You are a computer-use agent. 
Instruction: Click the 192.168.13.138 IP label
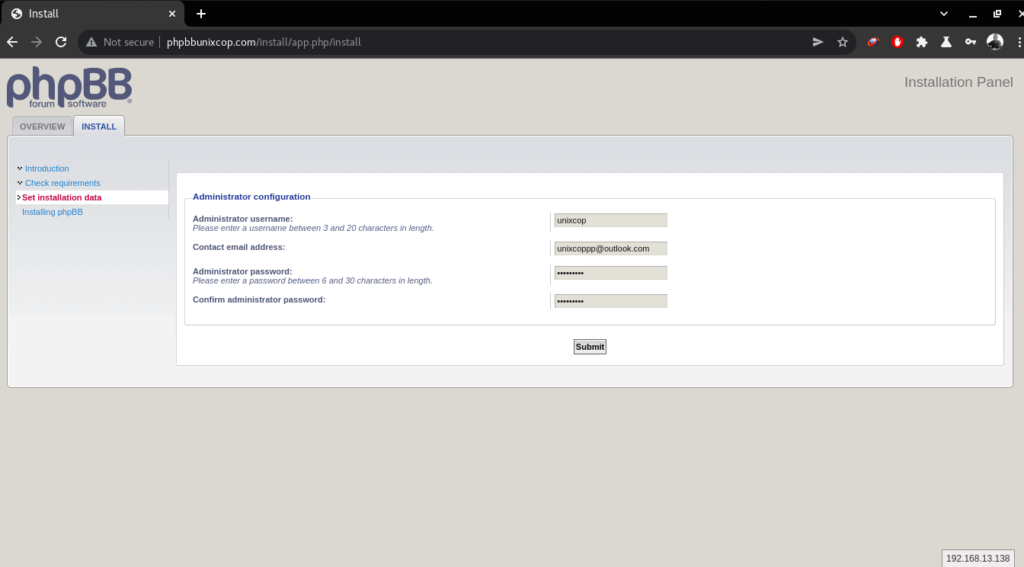coord(978,559)
